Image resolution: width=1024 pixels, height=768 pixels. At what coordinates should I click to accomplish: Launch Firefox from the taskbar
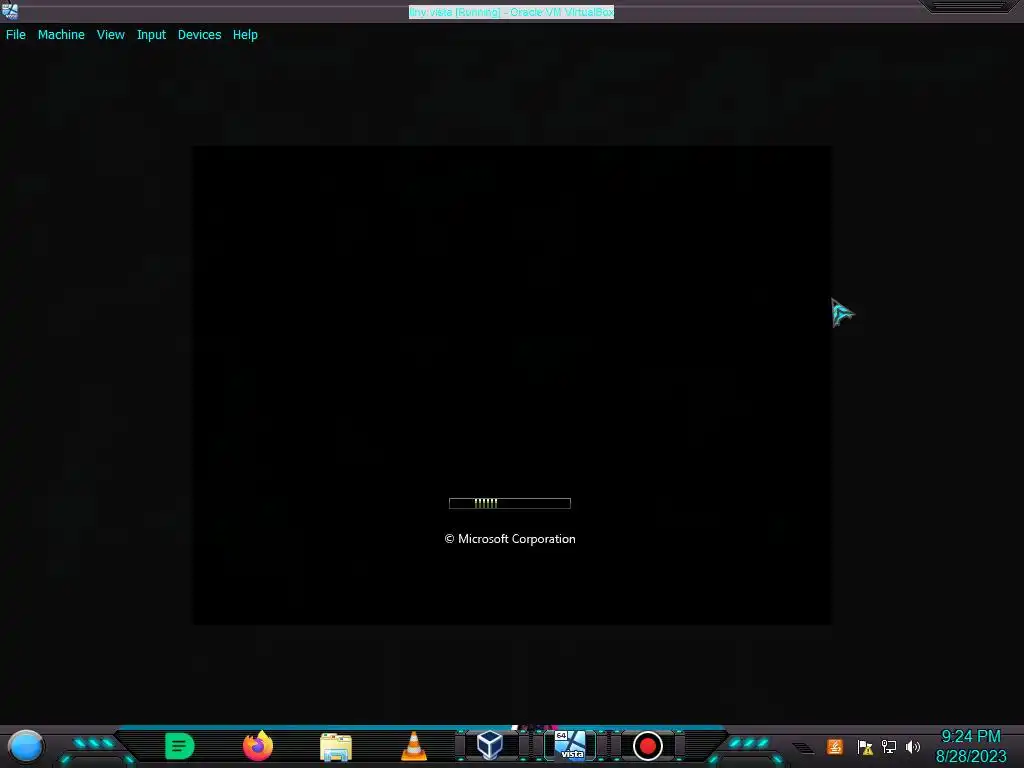[258, 746]
